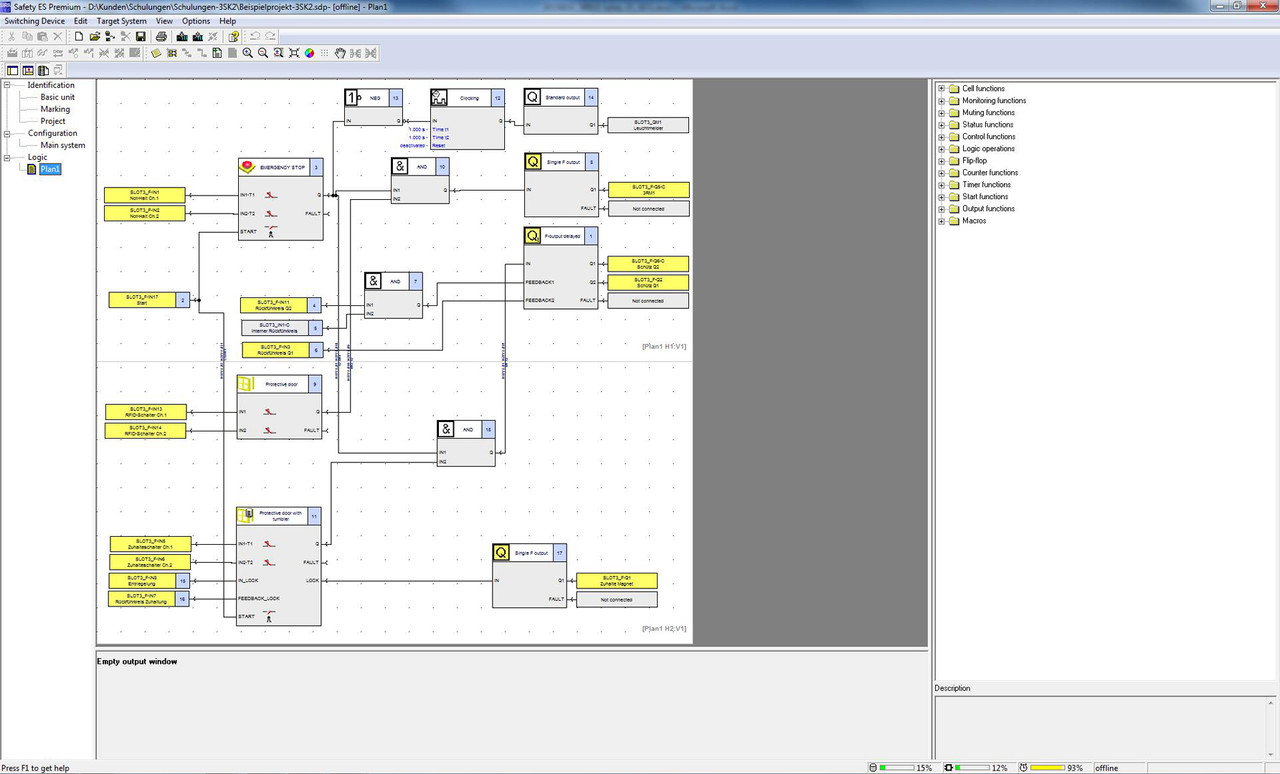This screenshot has height=774, width=1280.
Task: Select Basic unit in the tree
Action: 57,97
